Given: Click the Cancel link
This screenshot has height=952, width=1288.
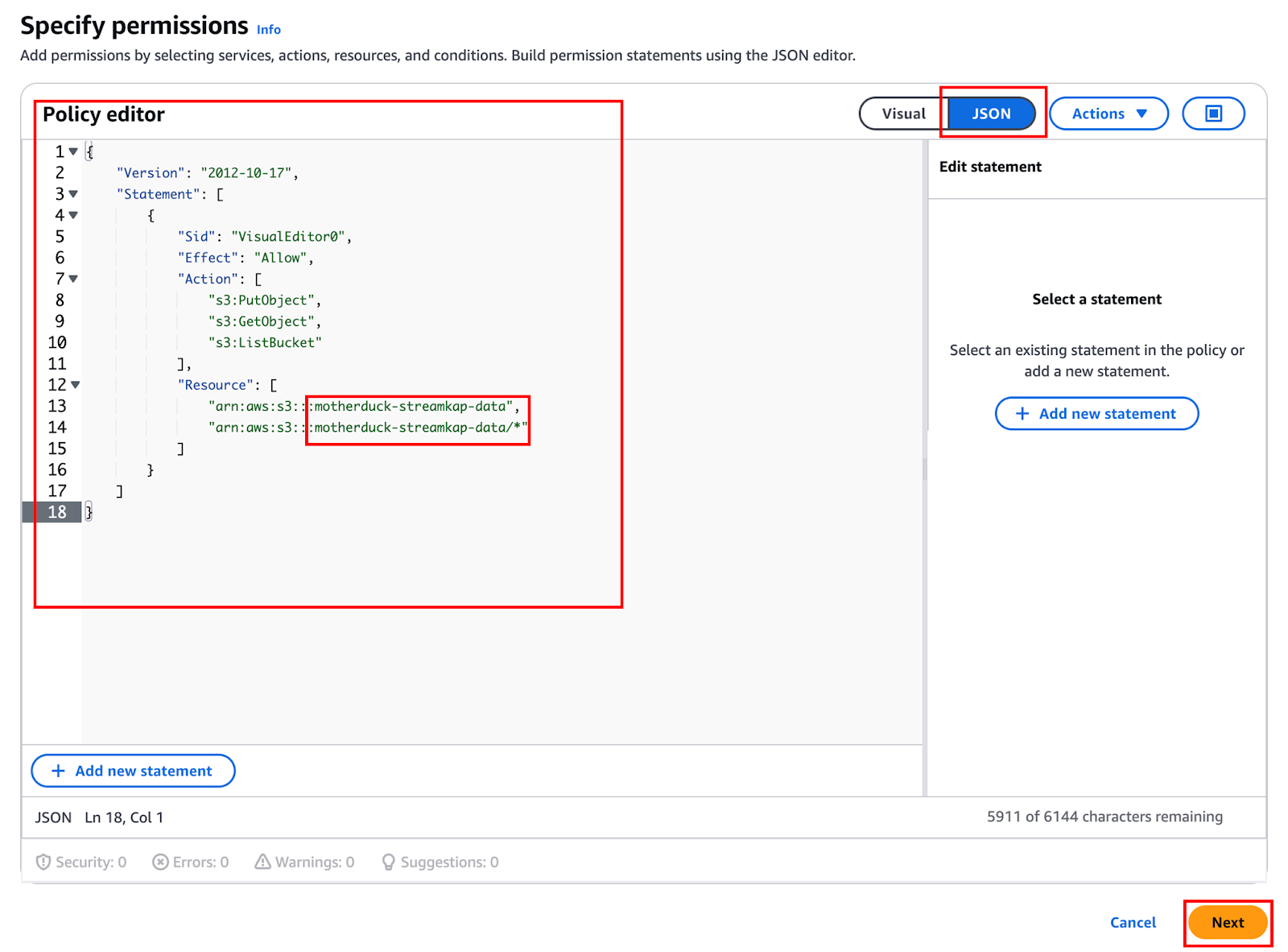Looking at the screenshot, I should 1133,922.
